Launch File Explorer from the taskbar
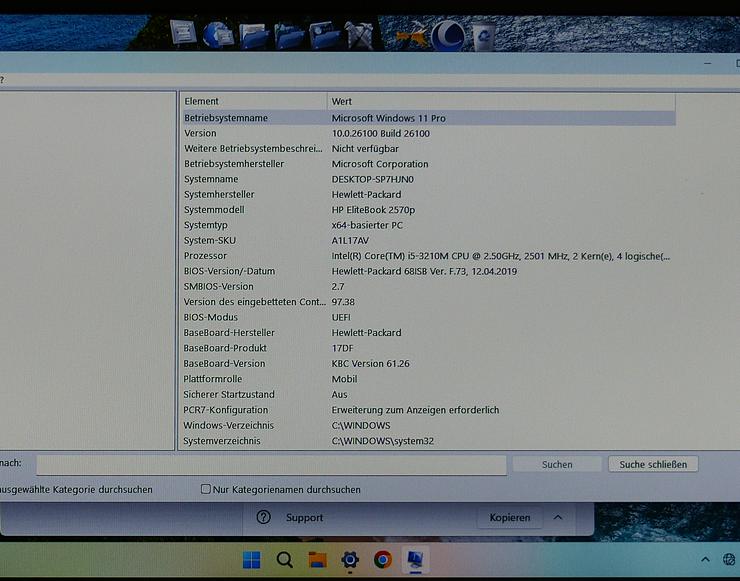 [318, 560]
